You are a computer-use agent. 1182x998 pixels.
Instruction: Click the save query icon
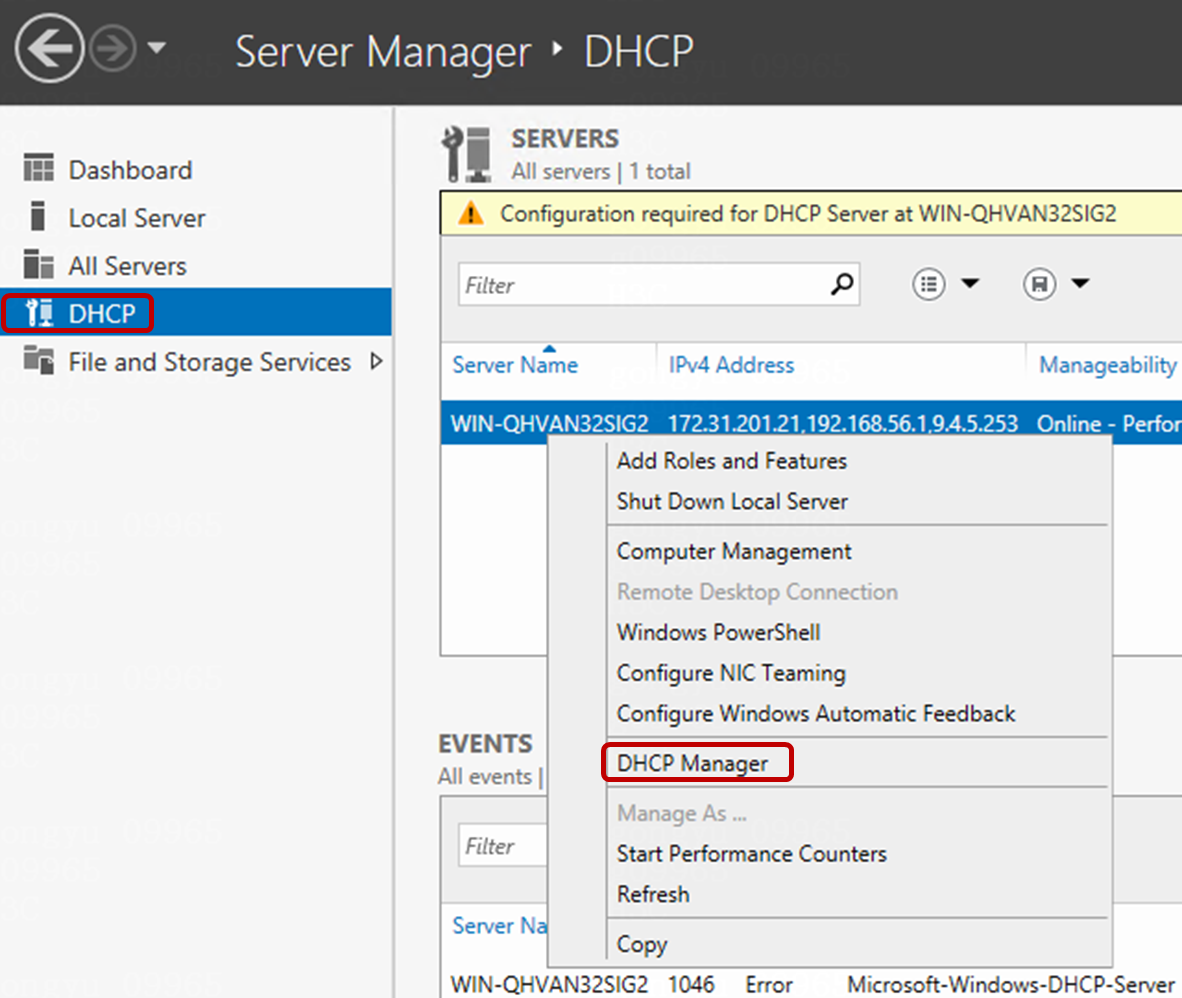[x=1040, y=284]
